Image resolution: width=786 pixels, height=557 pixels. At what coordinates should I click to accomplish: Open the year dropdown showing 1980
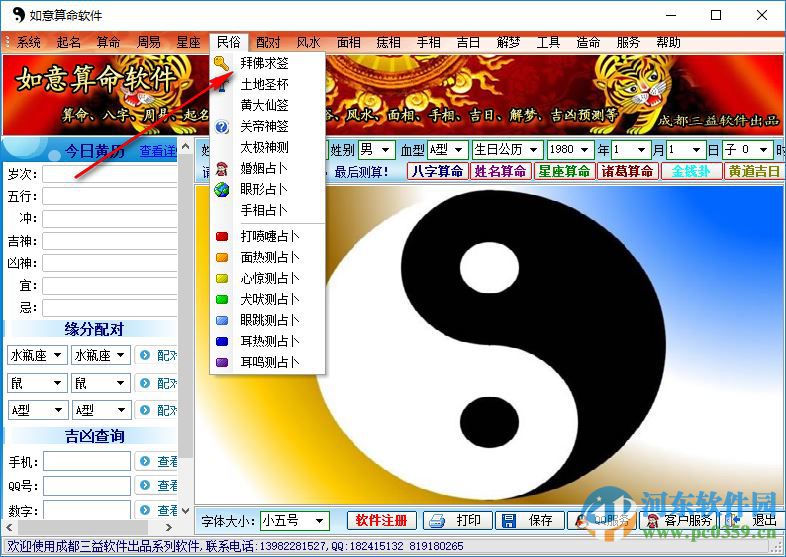point(584,150)
